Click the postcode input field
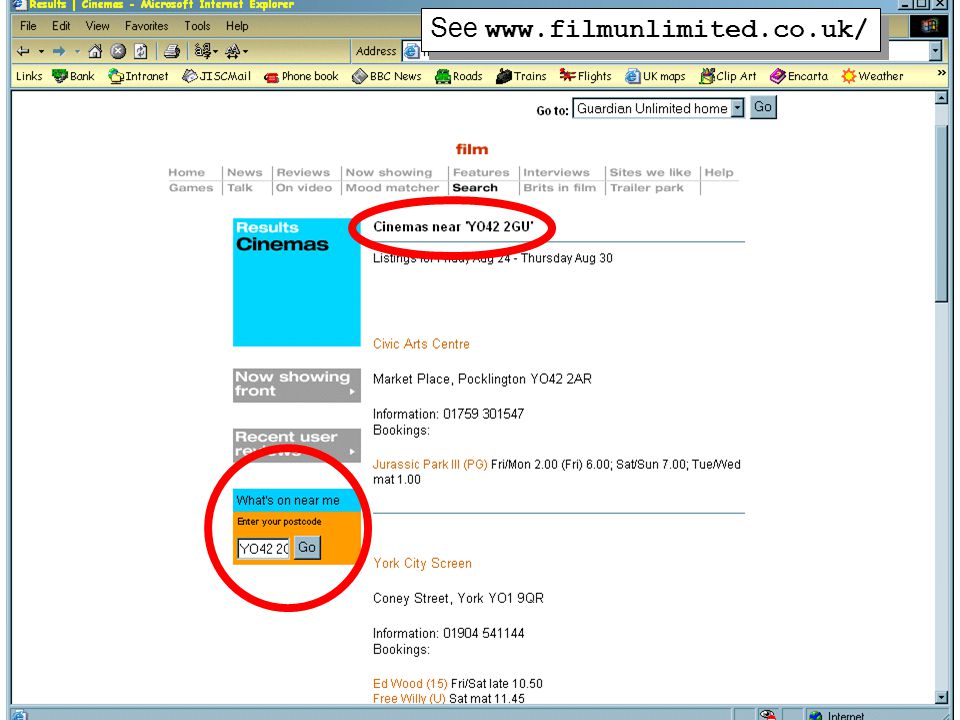960x720 pixels. pos(264,548)
